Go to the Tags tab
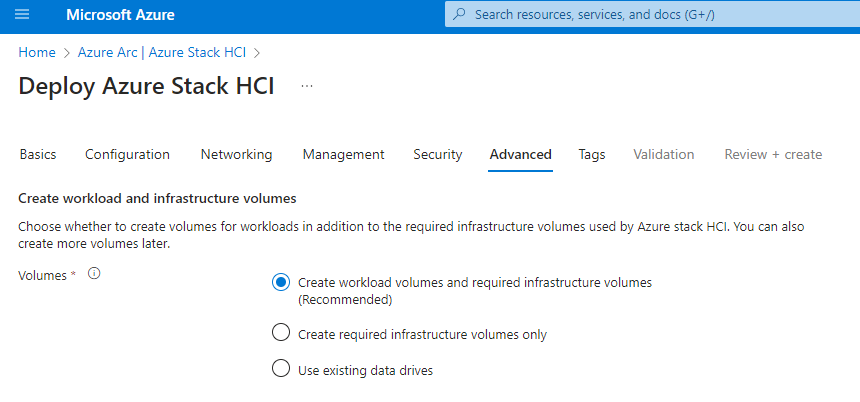The image size is (860, 402). (x=591, y=154)
